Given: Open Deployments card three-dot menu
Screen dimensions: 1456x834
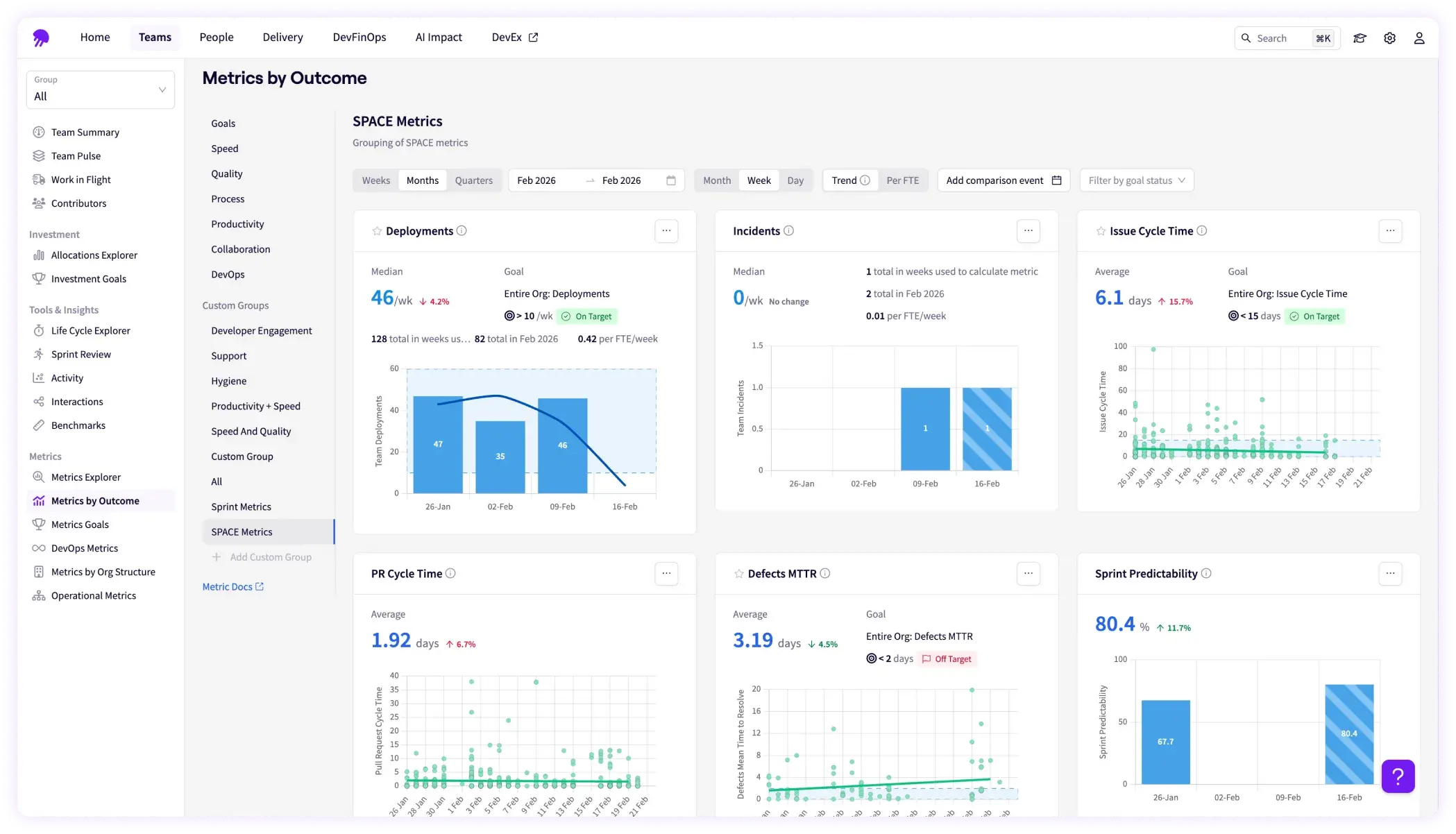Looking at the screenshot, I should pos(666,231).
